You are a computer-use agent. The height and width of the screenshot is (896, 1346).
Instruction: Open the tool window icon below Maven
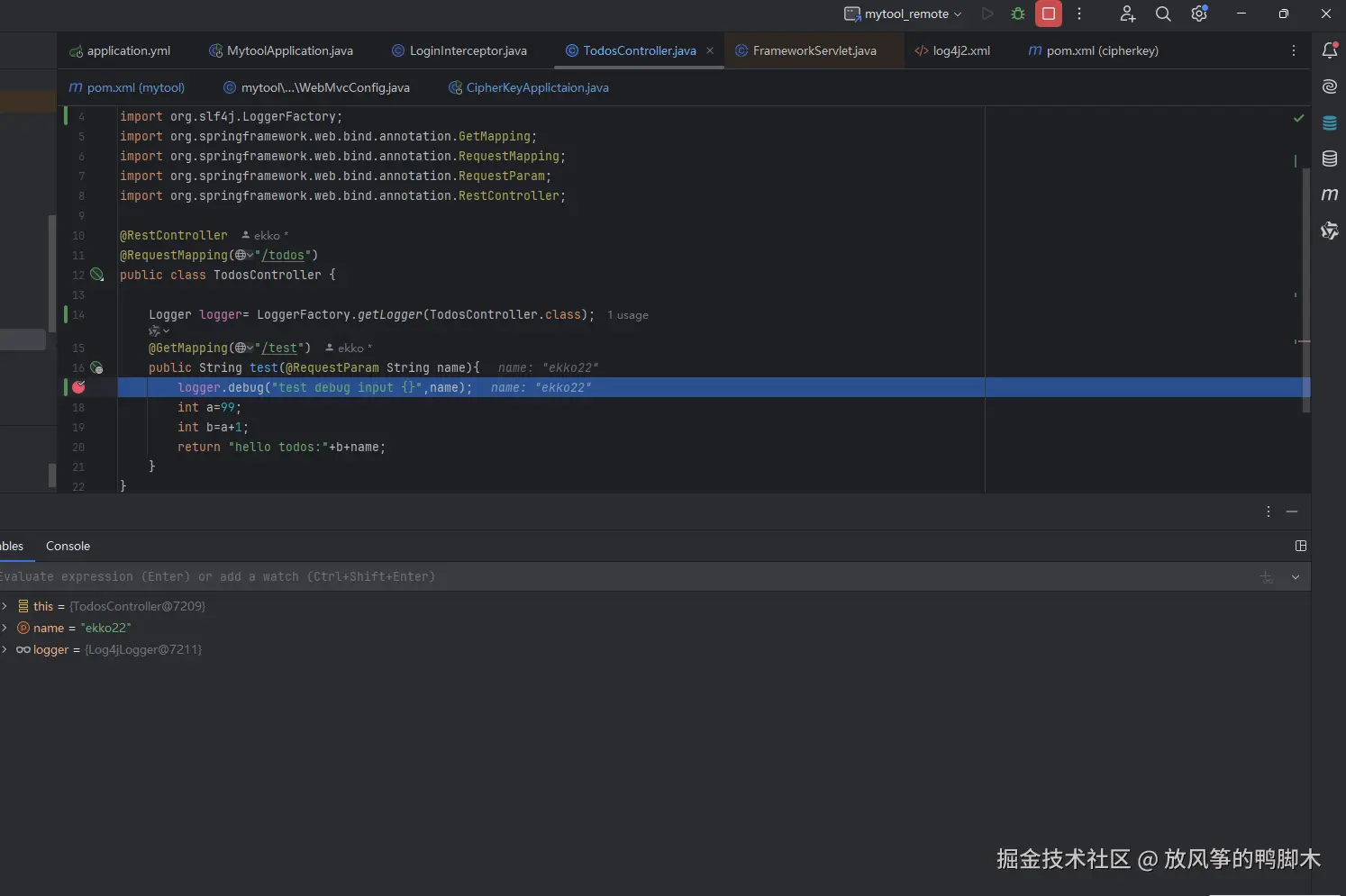1330,231
